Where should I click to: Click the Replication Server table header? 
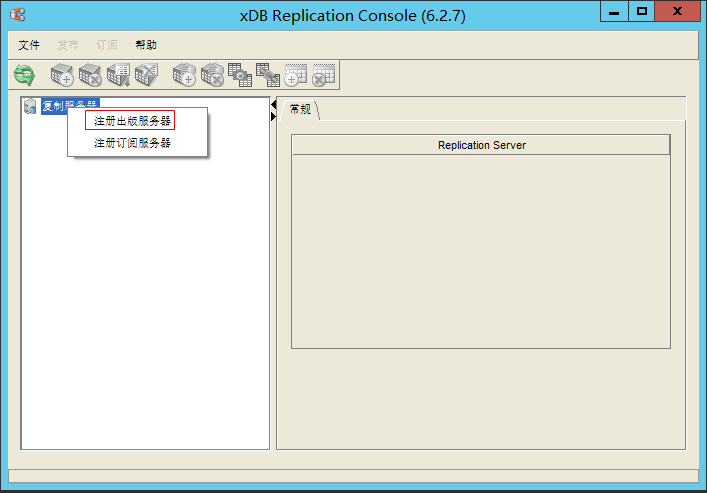(x=481, y=145)
